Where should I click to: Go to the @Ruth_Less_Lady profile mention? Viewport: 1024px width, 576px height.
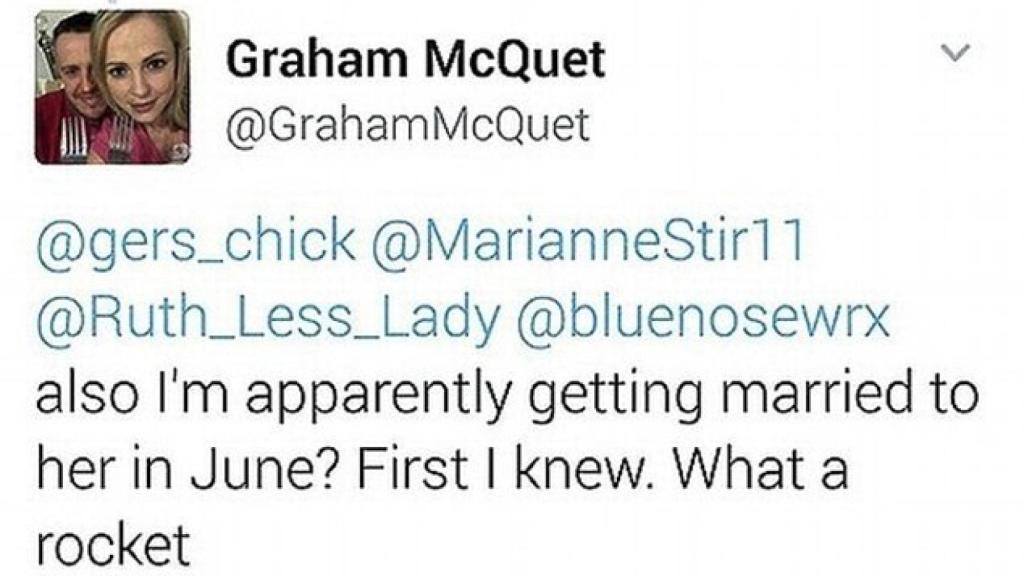[x=267, y=319]
